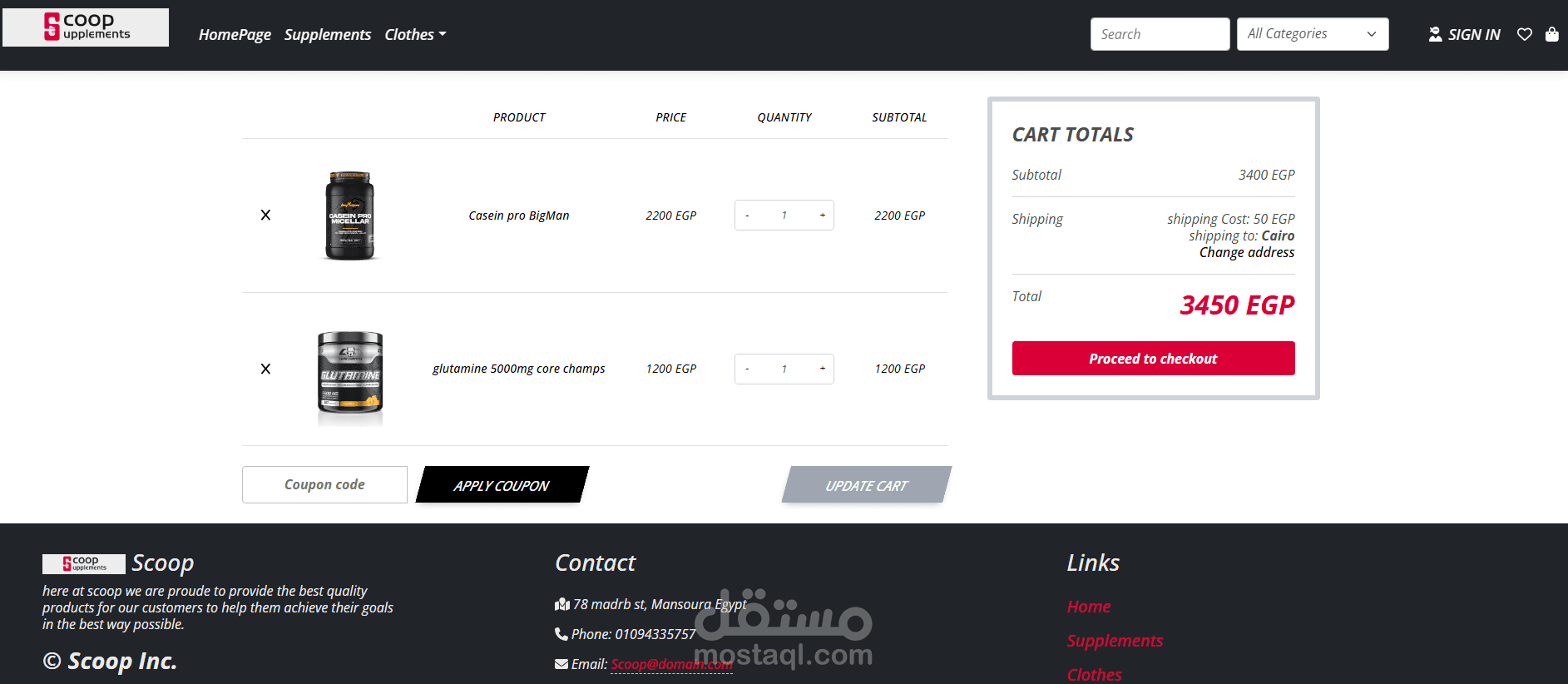Click the 1200 EGP price cell
The image size is (1568, 684).
[x=671, y=369]
